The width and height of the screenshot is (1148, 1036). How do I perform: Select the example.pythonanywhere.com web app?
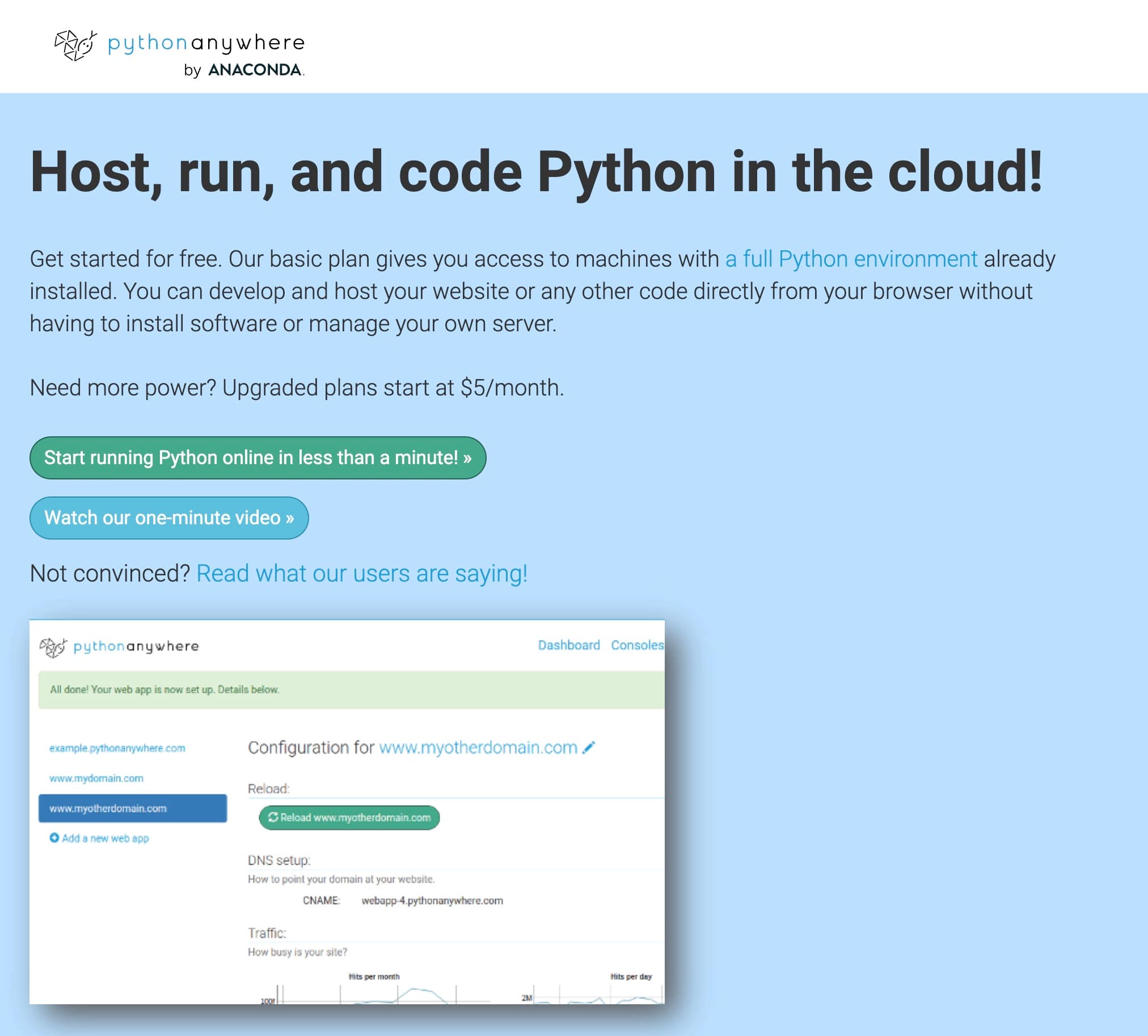[x=117, y=748]
